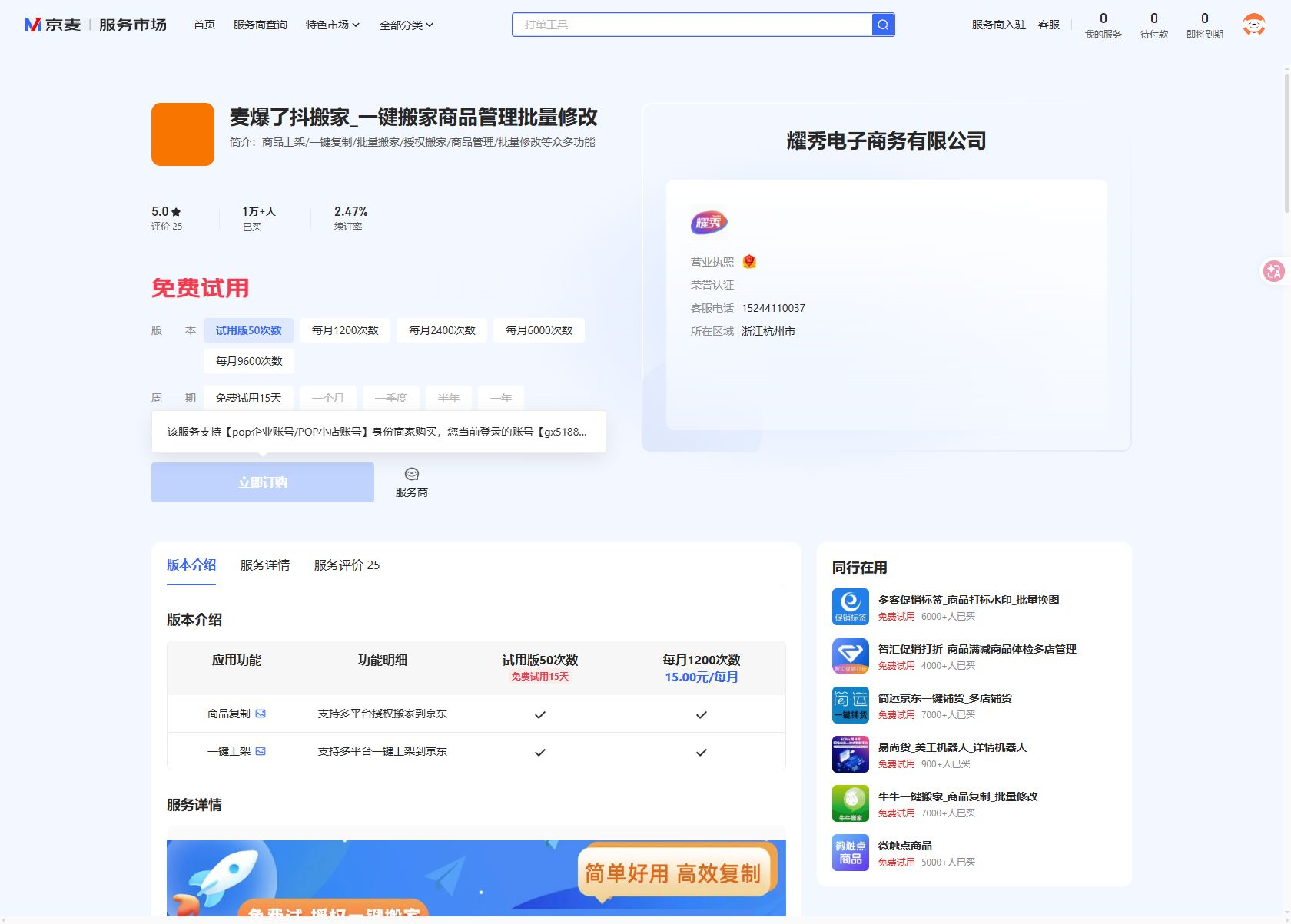The image size is (1291, 924).
Task: Select the 每月2400次数 version option
Action: pos(442,330)
